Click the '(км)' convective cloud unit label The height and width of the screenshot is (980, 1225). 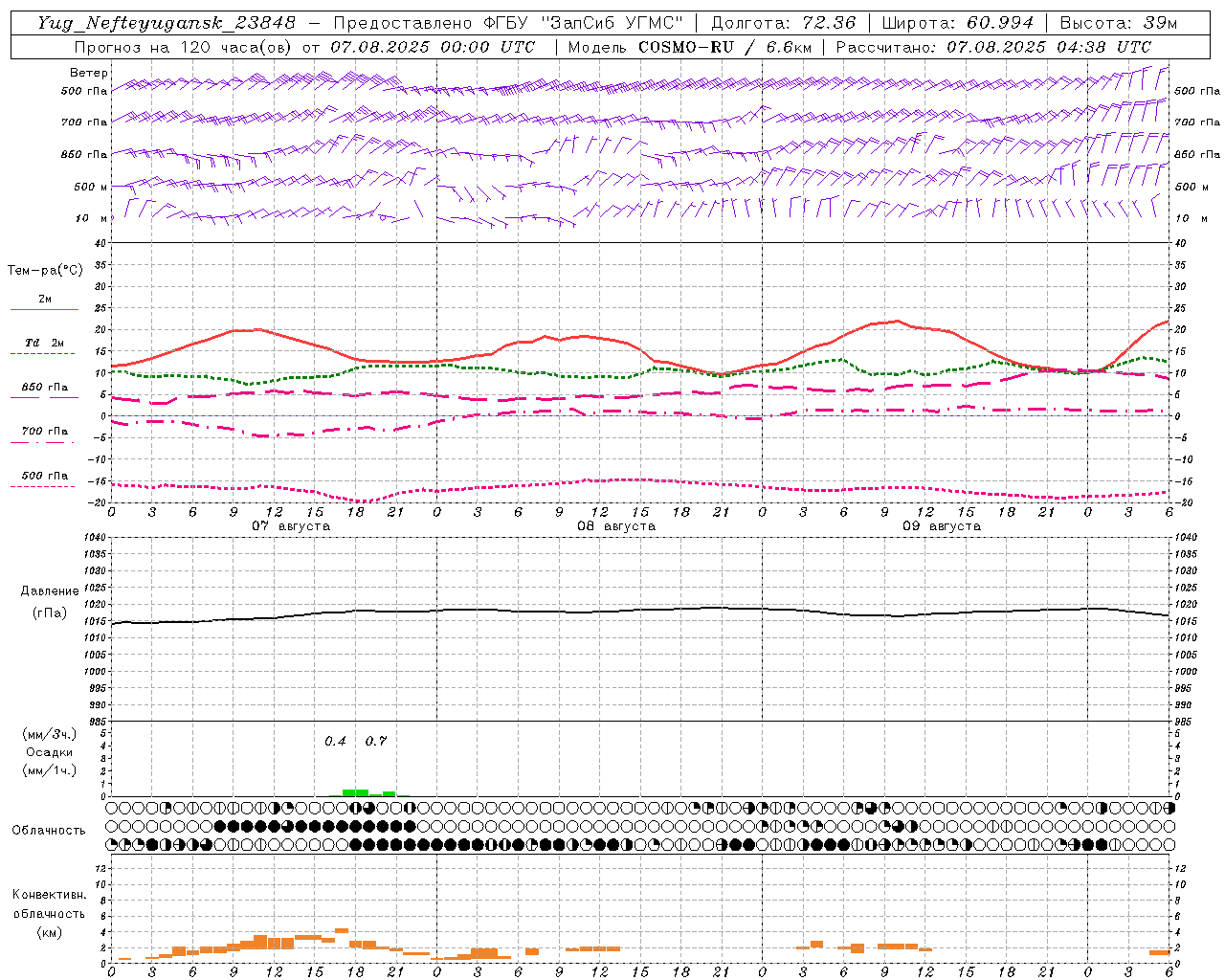[49, 932]
